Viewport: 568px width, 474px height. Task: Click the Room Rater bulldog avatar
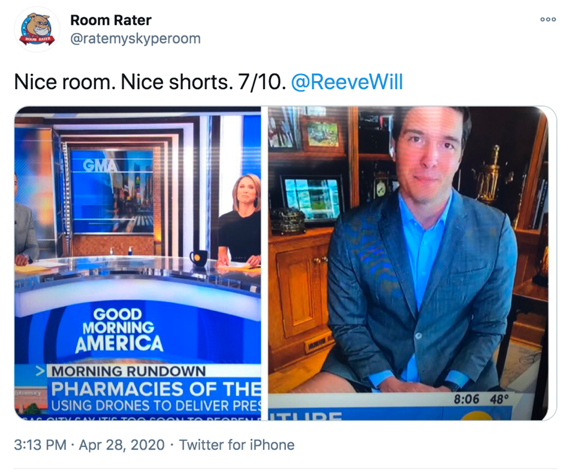pyautogui.click(x=37, y=29)
